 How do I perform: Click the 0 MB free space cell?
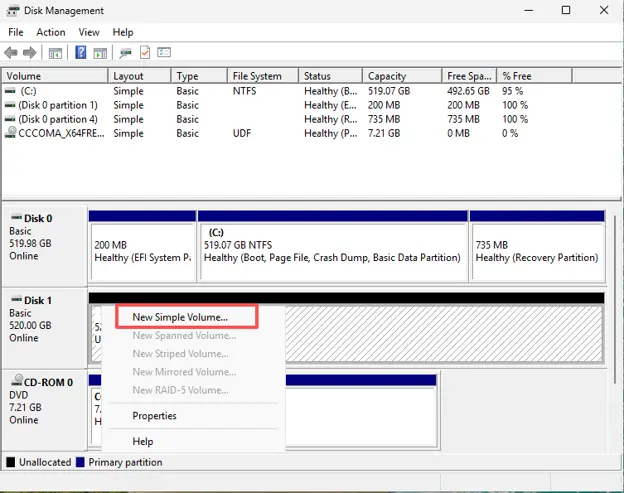point(458,133)
